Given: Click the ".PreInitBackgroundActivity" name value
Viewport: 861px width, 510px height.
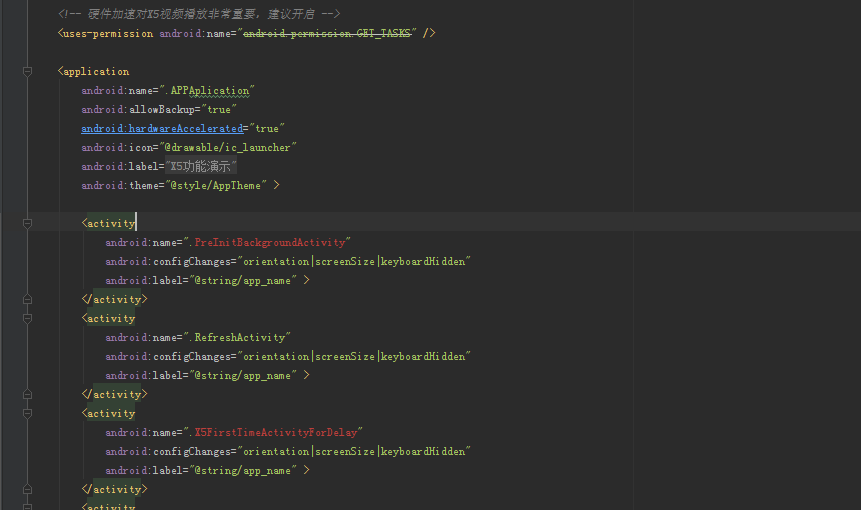Looking at the screenshot, I should click(267, 242).
